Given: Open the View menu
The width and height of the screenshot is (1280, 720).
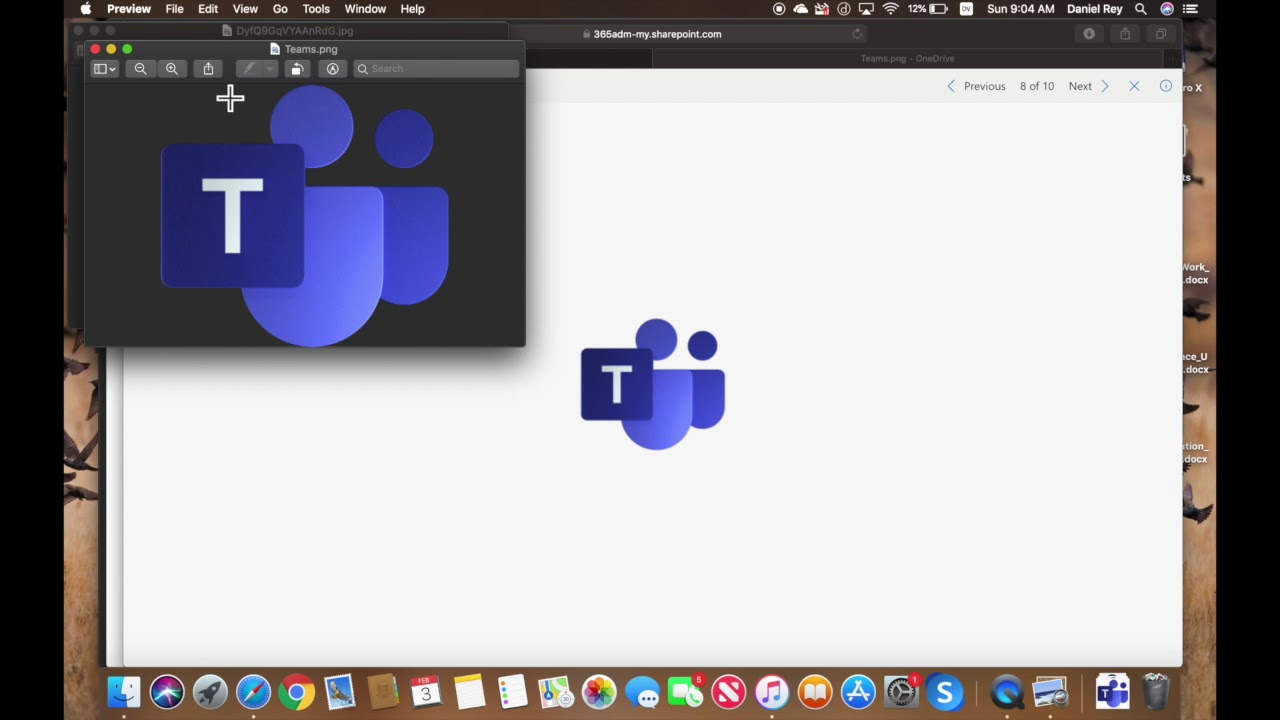Looking at the screenshot, I should click(x=245, y=9).
